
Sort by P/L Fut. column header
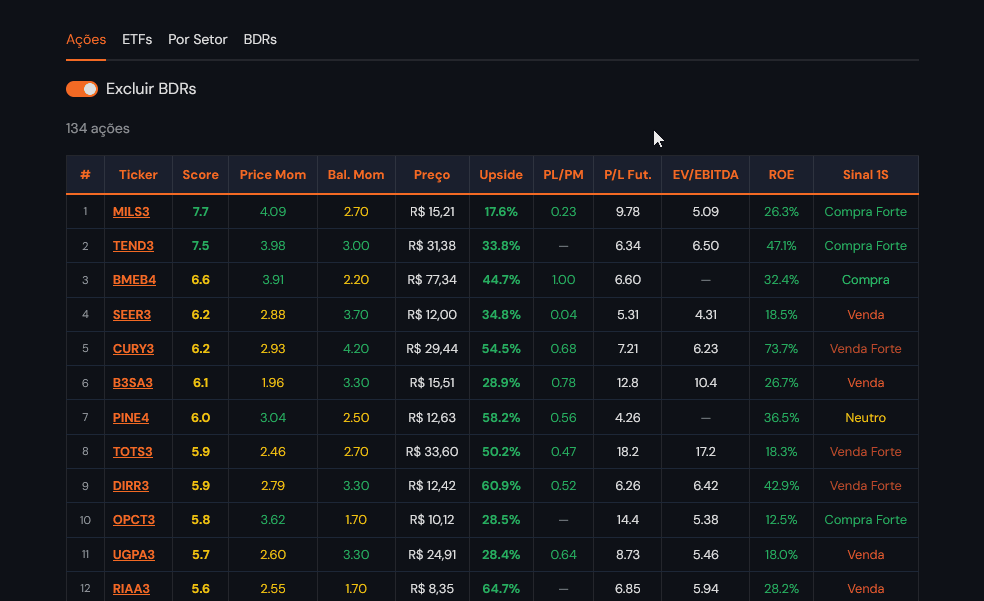(628, 175)
